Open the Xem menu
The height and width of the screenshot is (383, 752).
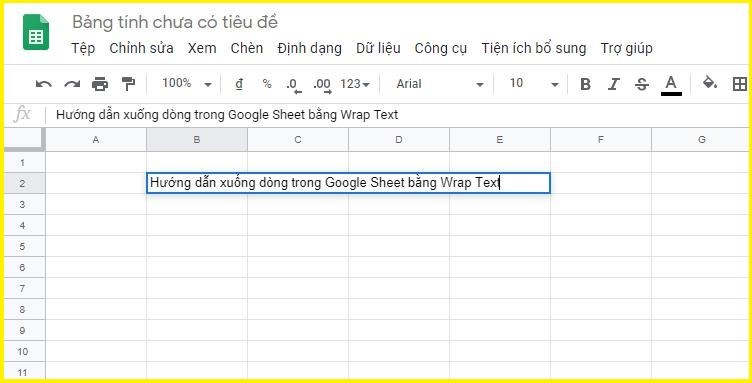pos(202,48)
